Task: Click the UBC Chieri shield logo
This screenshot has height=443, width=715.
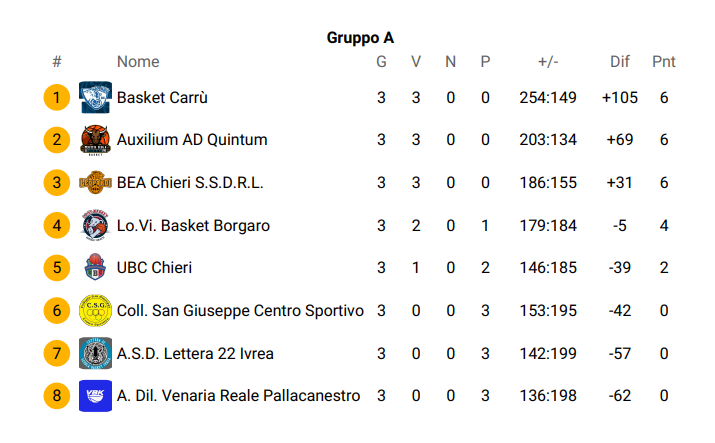Action: (x=95, y=267)
